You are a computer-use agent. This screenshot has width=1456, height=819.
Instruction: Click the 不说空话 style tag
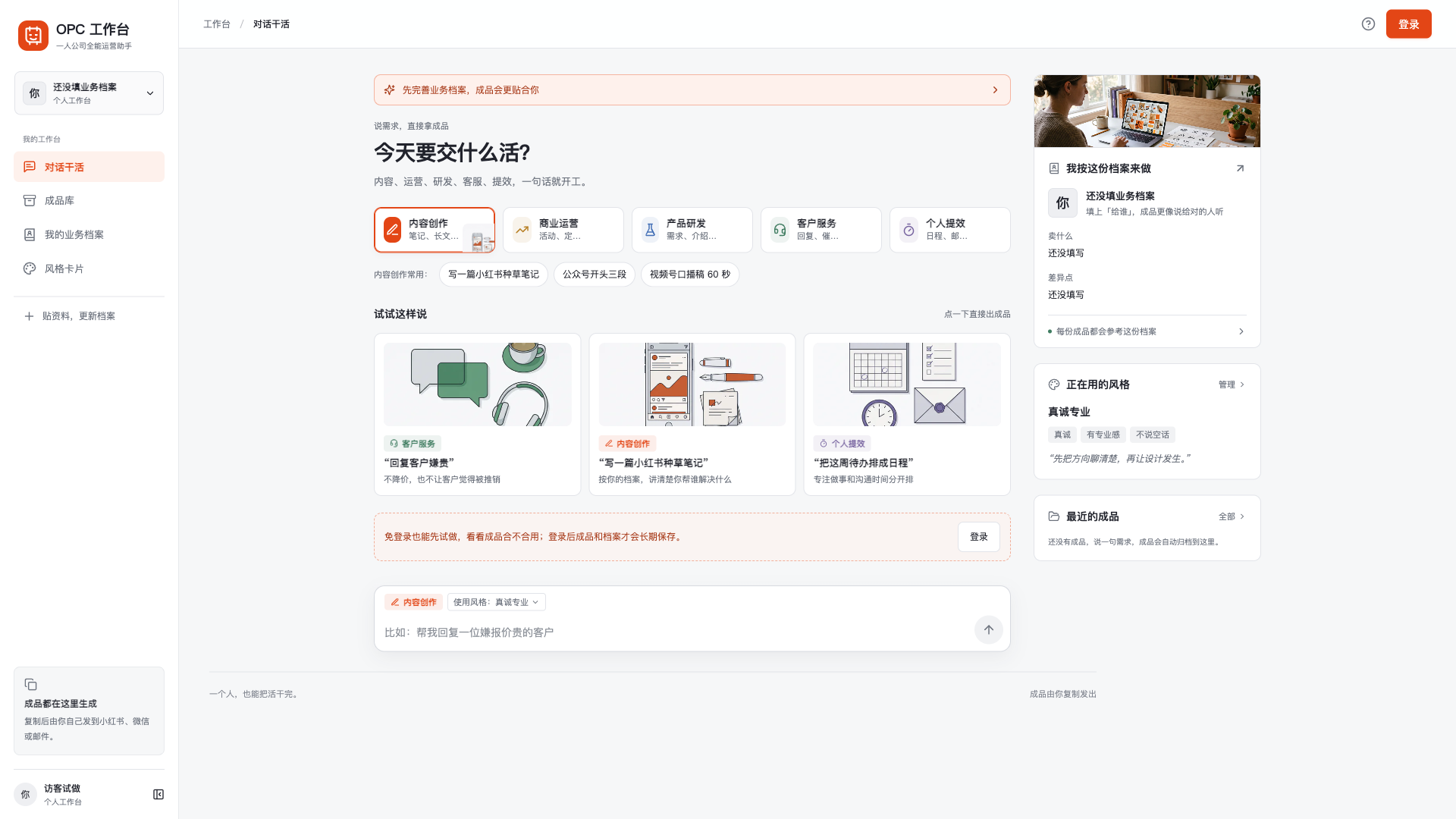coord(1152,435)
